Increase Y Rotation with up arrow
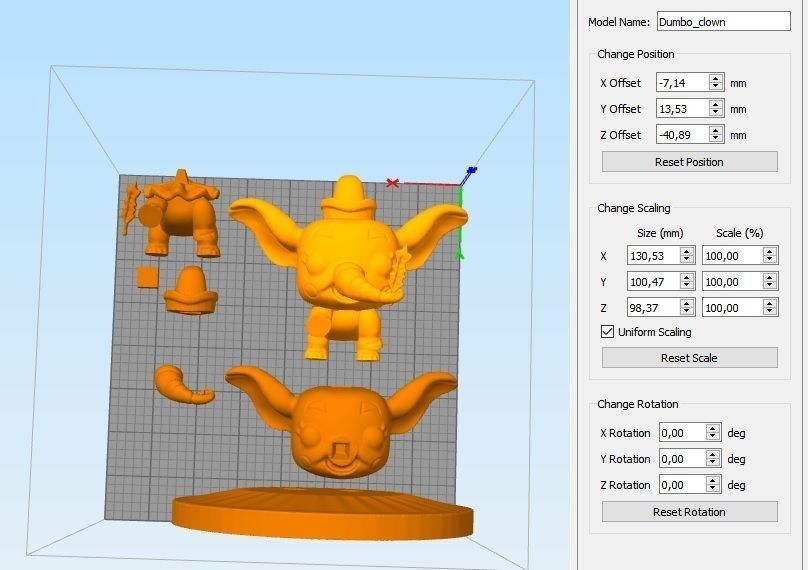 point(713,455)
